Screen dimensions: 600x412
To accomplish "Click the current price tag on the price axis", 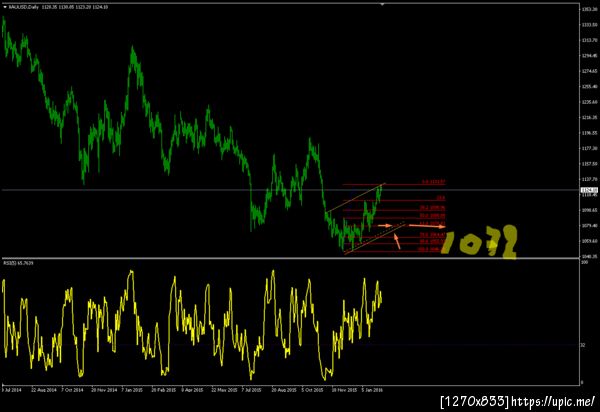I will coord(589,190).
